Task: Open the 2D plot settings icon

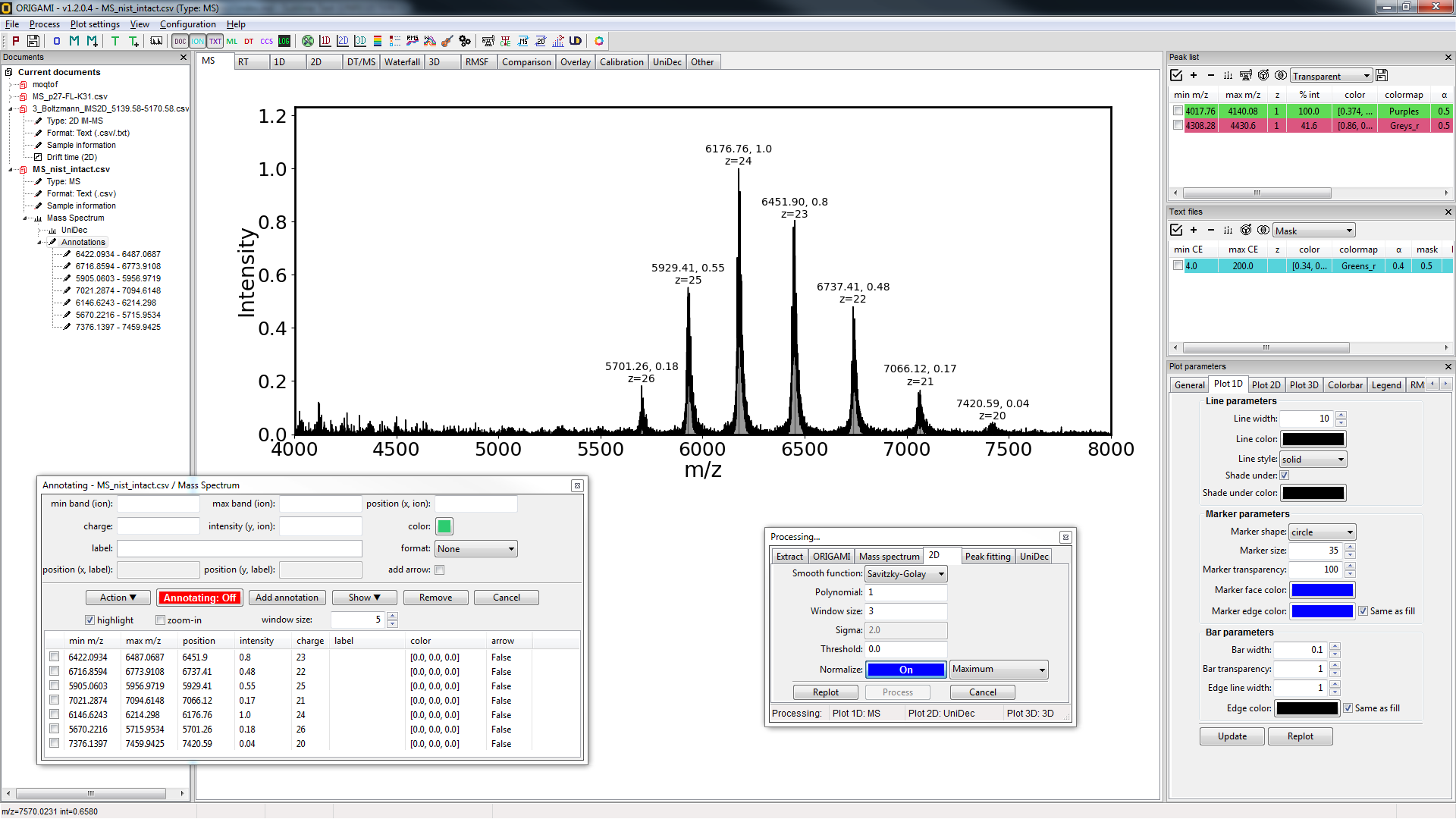Action: (343, 41)
